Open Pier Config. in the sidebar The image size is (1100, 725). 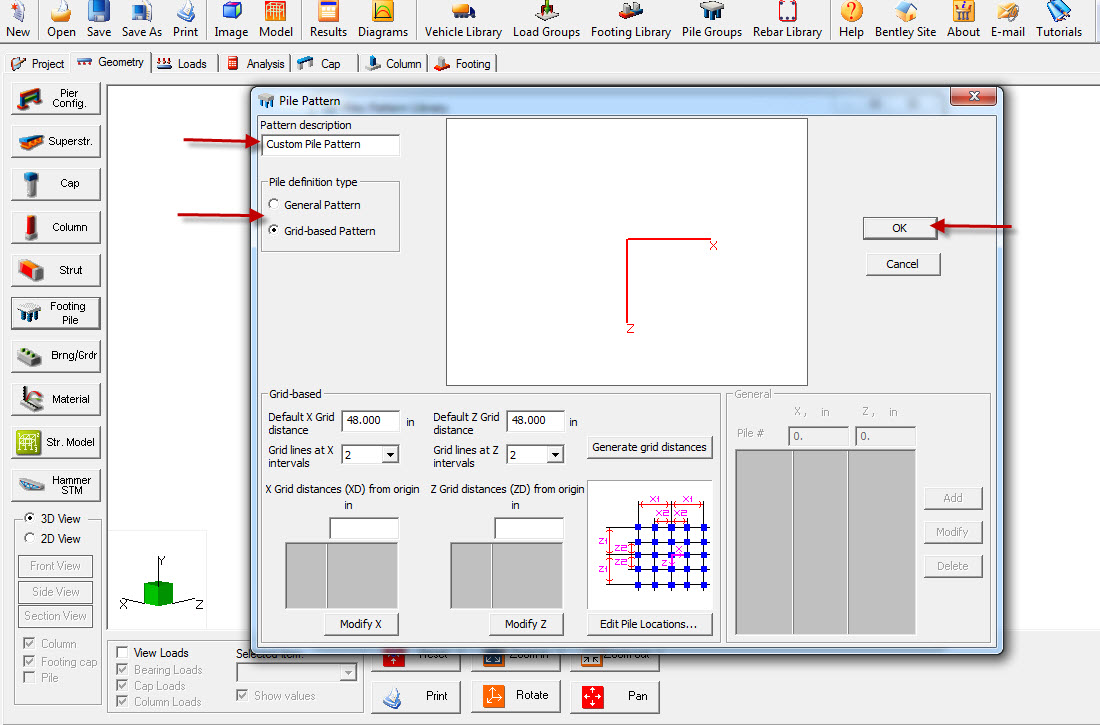pyautogui.click(x=56, y=98)
